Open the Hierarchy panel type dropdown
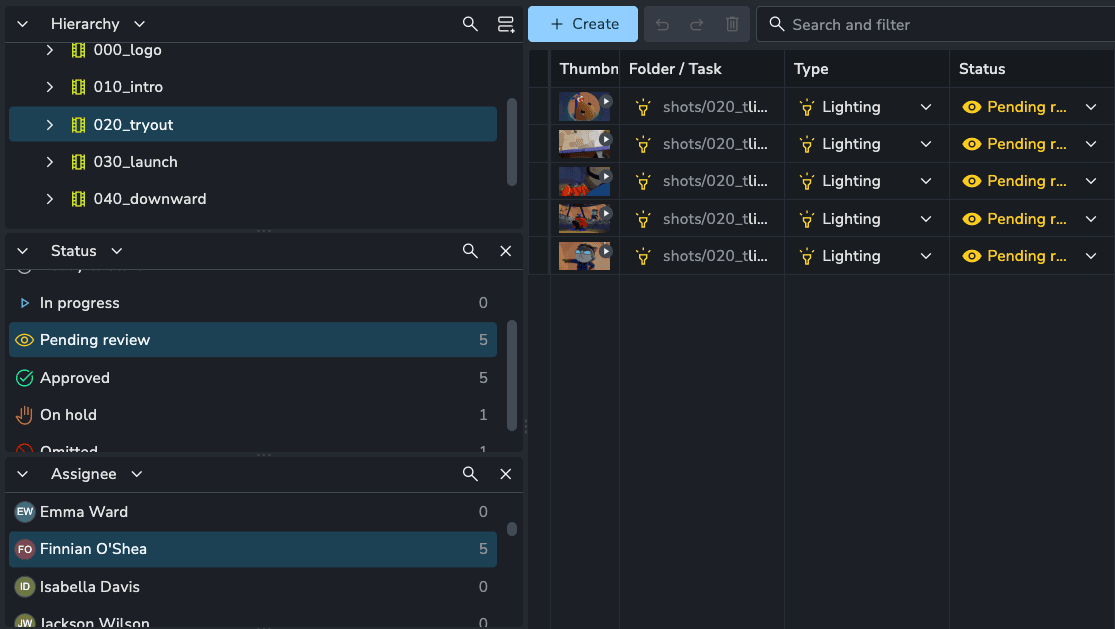 139,24
